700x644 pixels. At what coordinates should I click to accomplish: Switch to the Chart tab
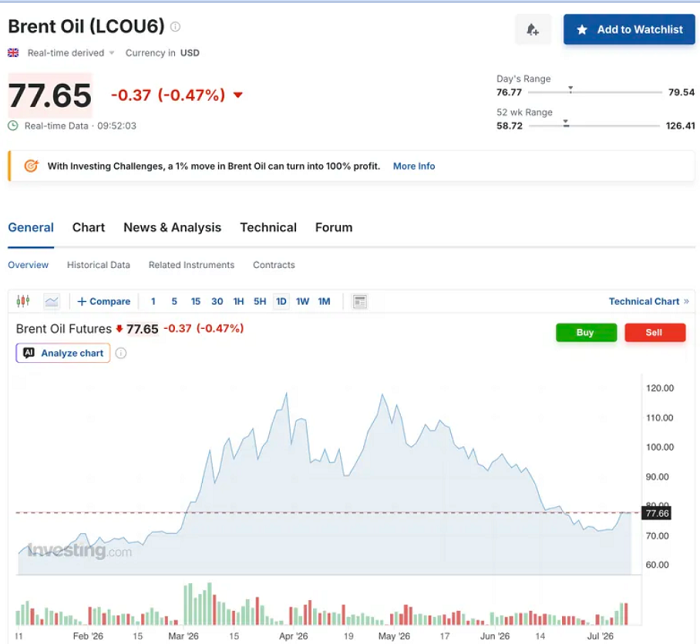(88, 228)
